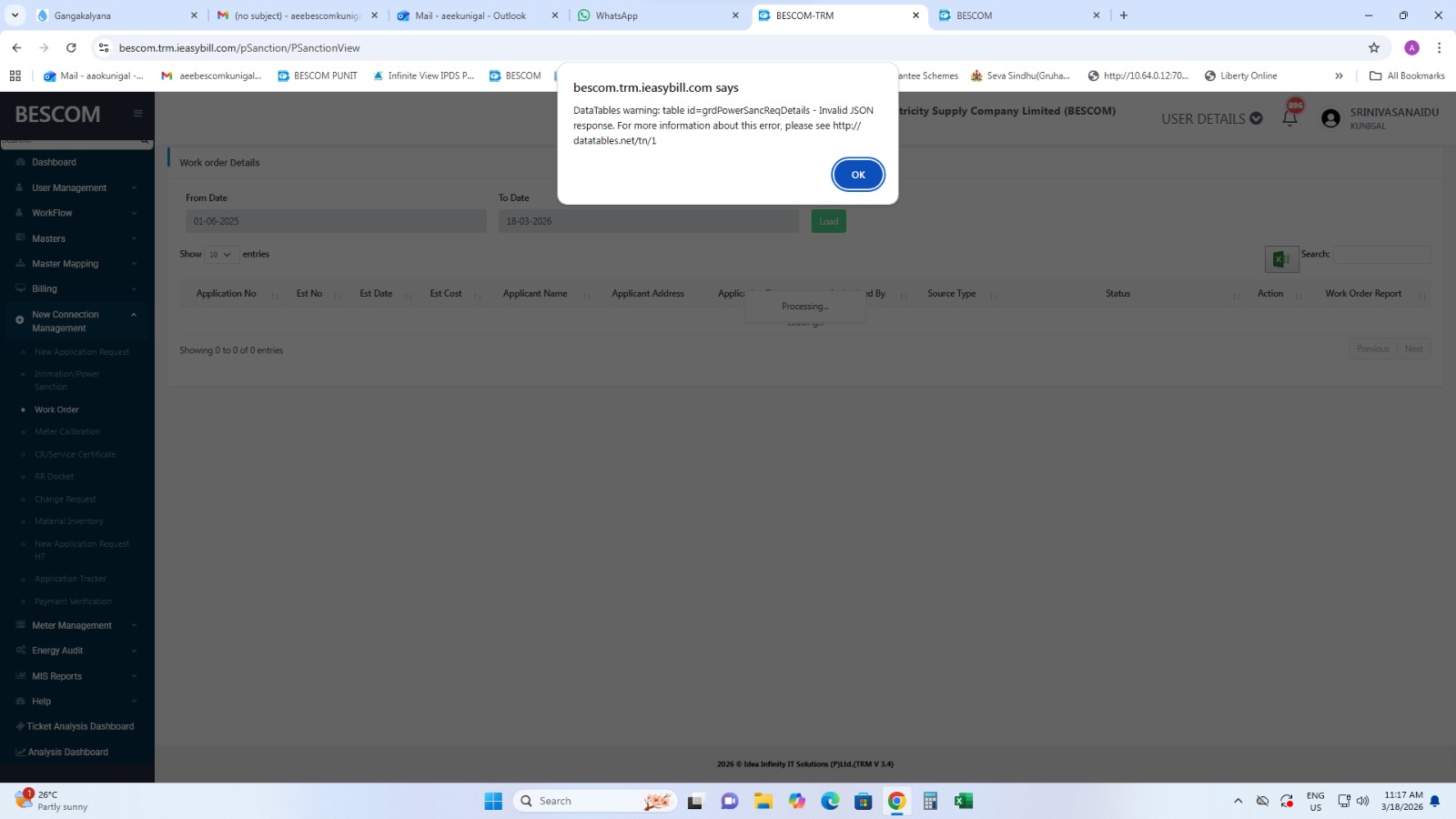
Task: Switch to the WhatsApp browser tab
Action: pos(658,15)
